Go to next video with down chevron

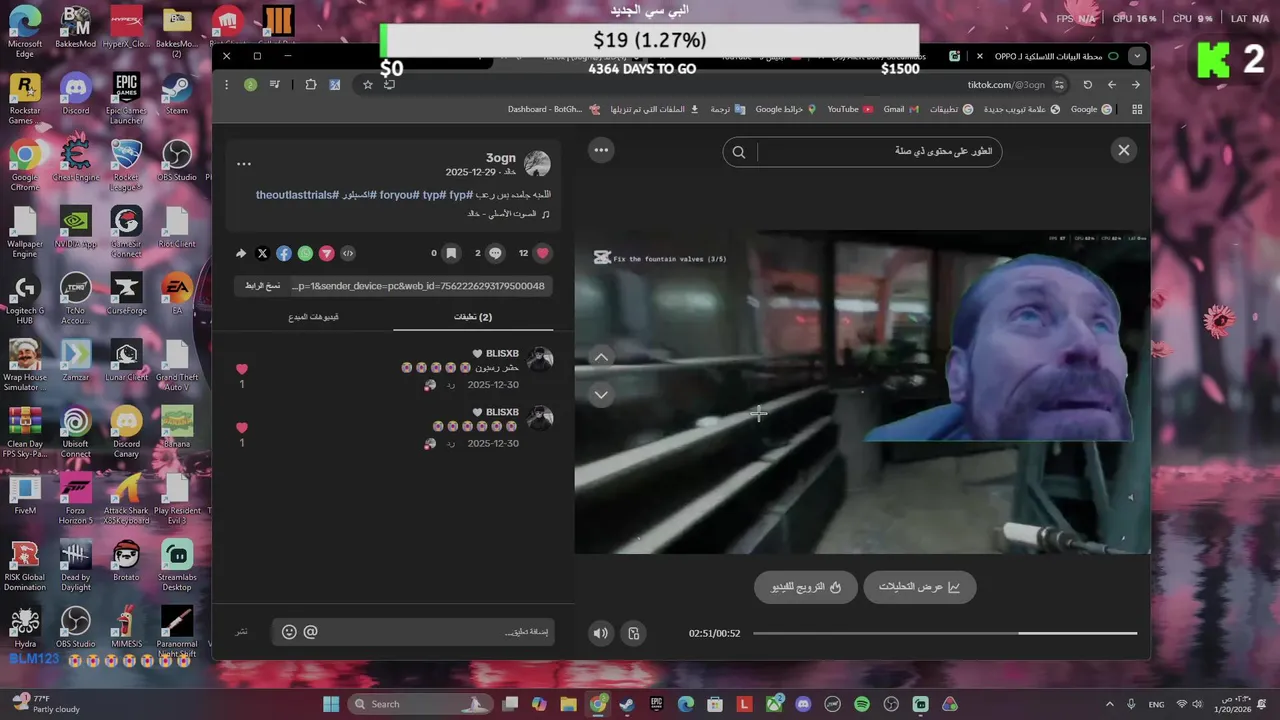coord(601,395)
